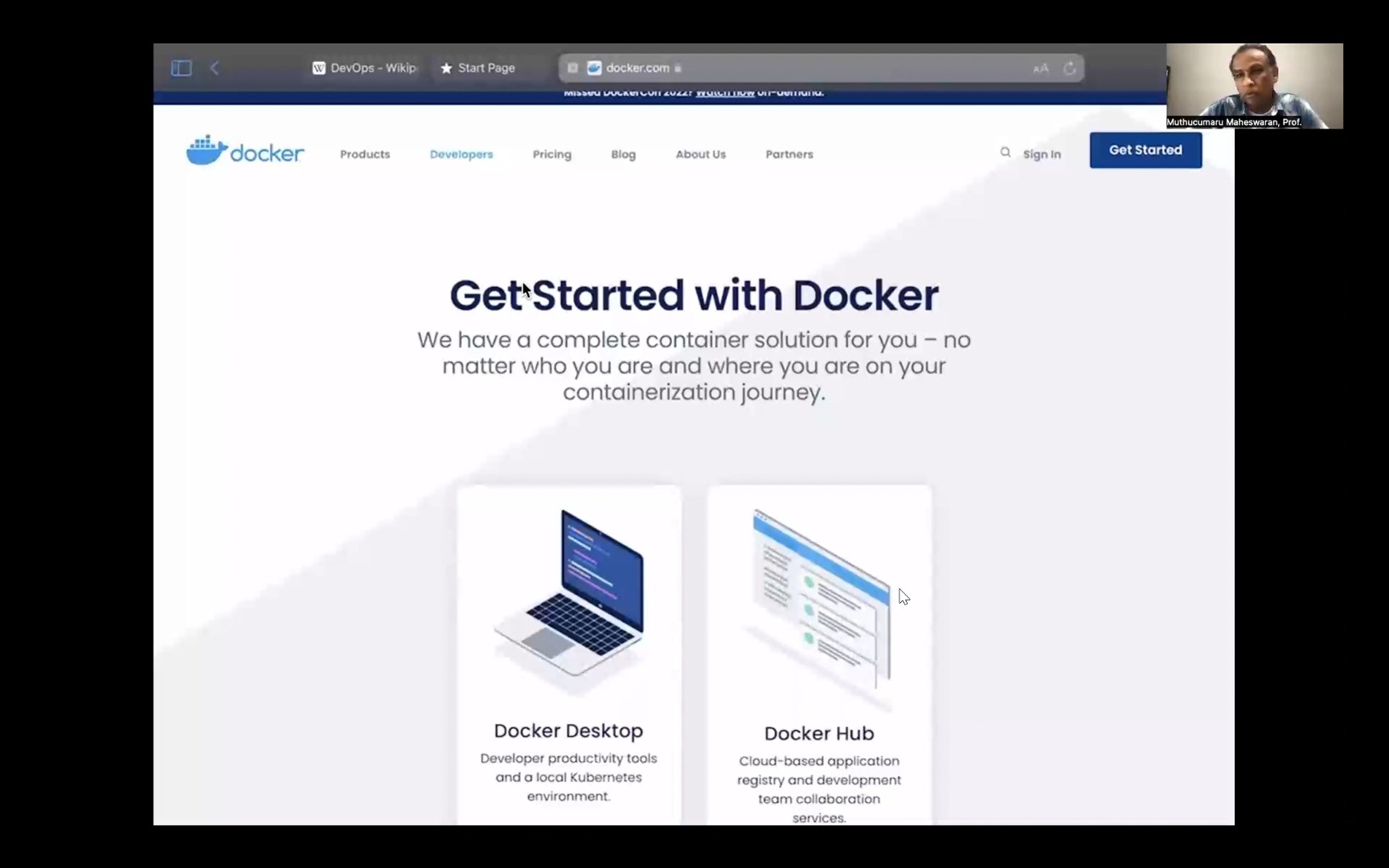
Task: Click the Get Started with Docker heading
Action: click(x=694, y=295)
